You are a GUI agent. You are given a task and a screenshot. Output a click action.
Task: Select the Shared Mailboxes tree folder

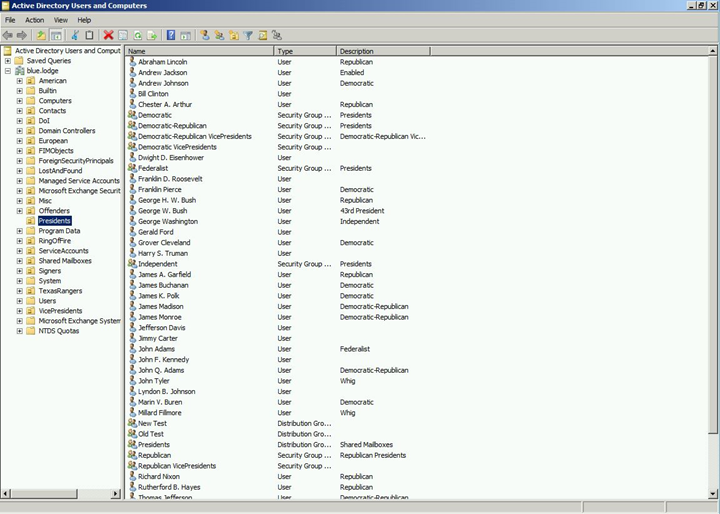point(65,261)
